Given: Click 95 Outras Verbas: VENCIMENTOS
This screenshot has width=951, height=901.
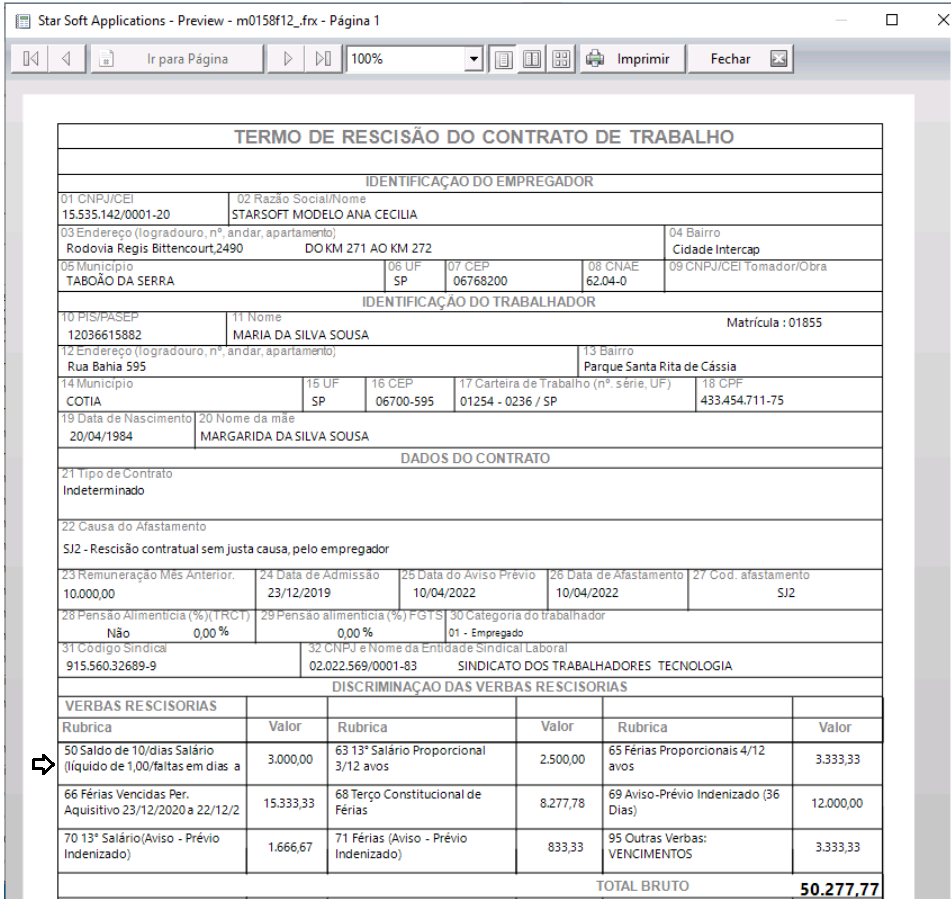Looking at the screenshot, I should point(657,846).
